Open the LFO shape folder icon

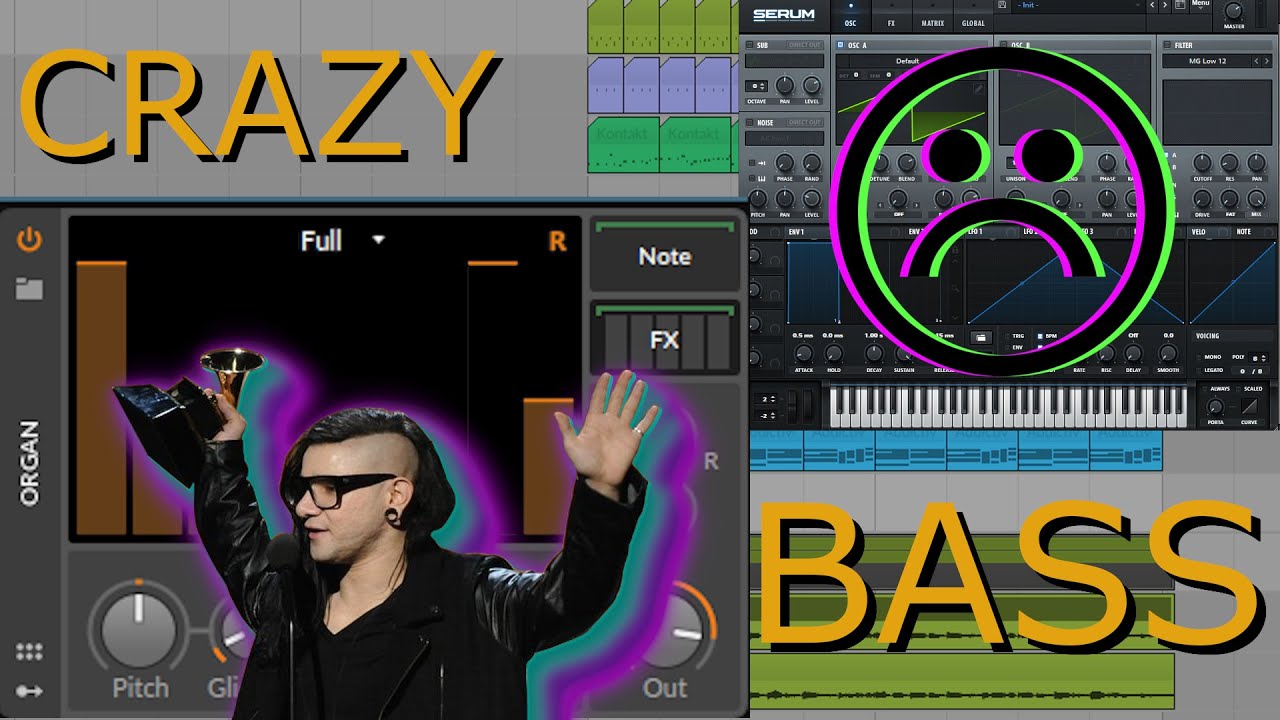[981, 337]
